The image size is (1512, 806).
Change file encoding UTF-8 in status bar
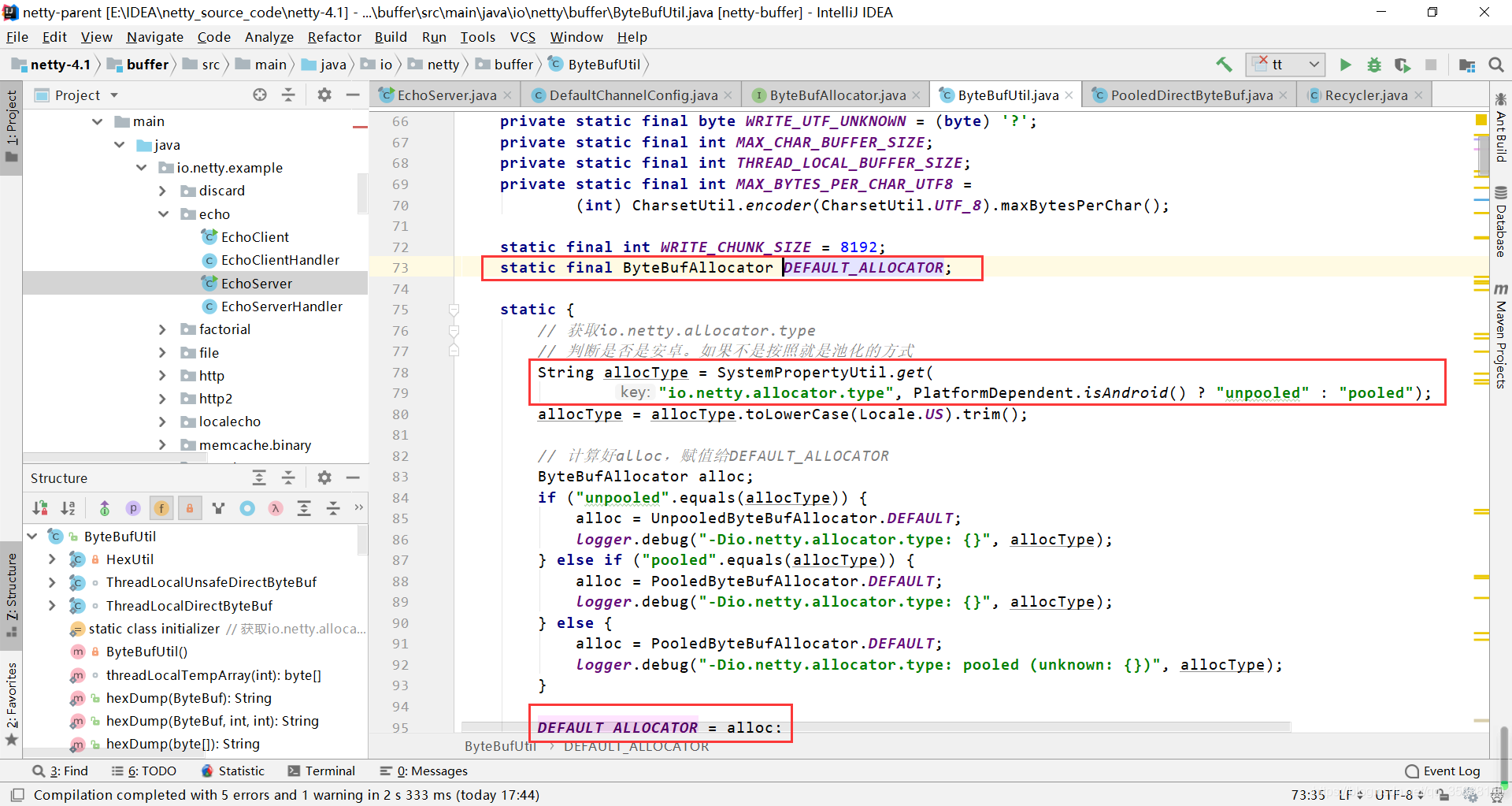click(x=1399, y=795)
